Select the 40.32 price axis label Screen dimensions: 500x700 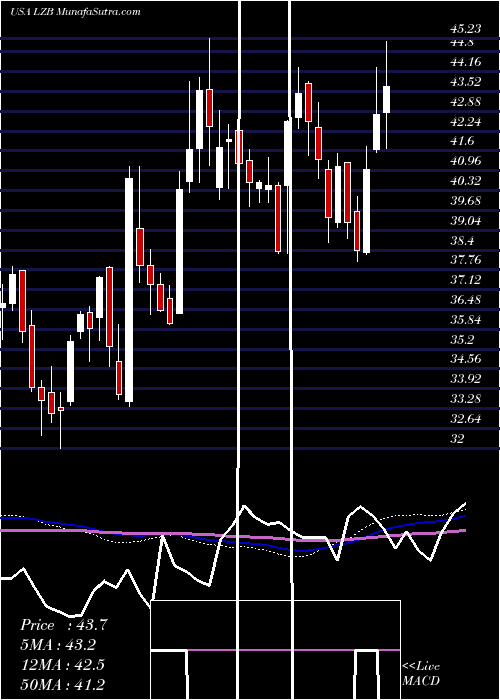pyautogui.click(x=466, y=181)
